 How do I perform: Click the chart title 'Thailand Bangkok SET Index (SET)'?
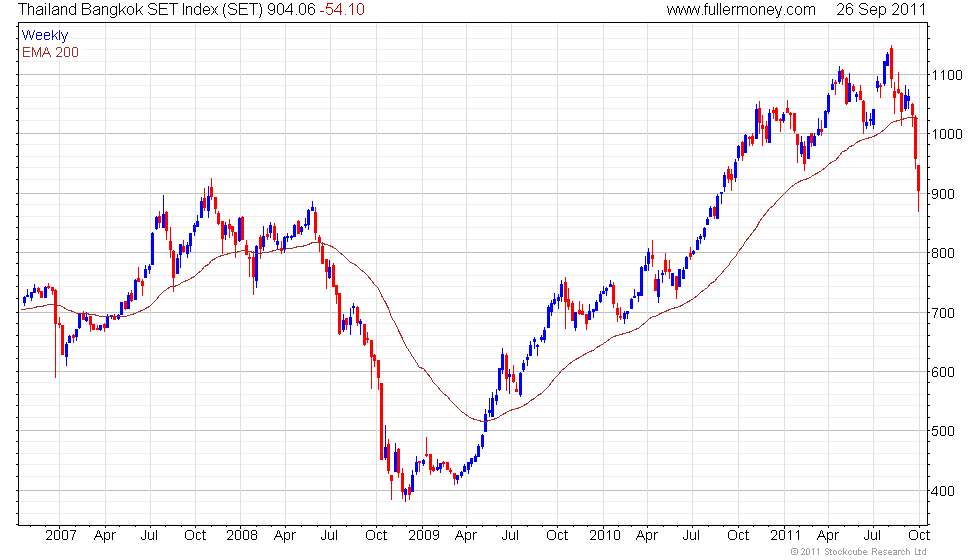140,10
